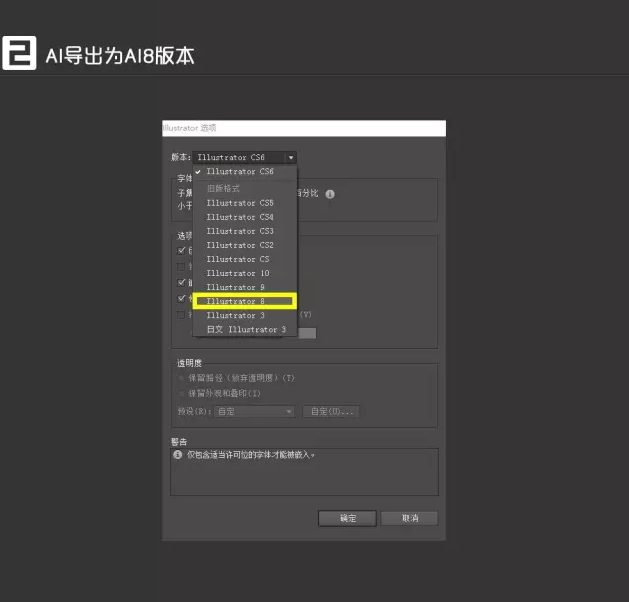Open the 版本 dropdown showing Illustrator CS6

click(244, 157)
